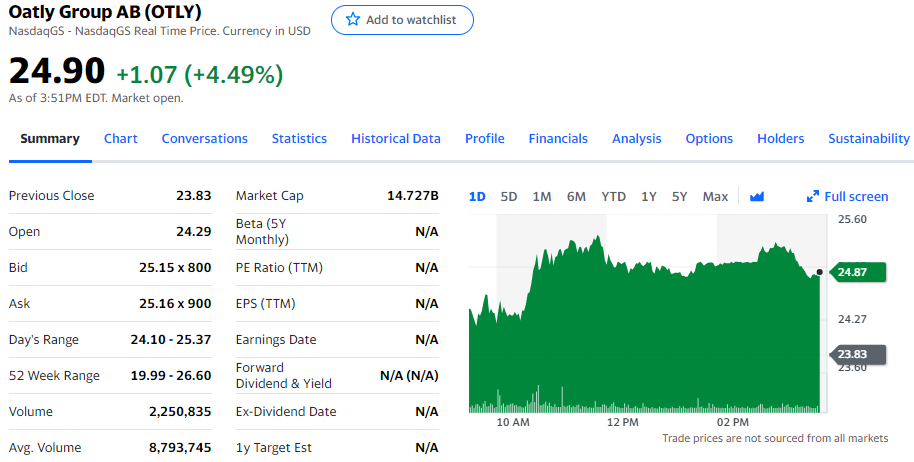The width and height of the screenshot is (914, 462).
Task: Click the 24.27 y-axis label
Action: pos(852,319)
